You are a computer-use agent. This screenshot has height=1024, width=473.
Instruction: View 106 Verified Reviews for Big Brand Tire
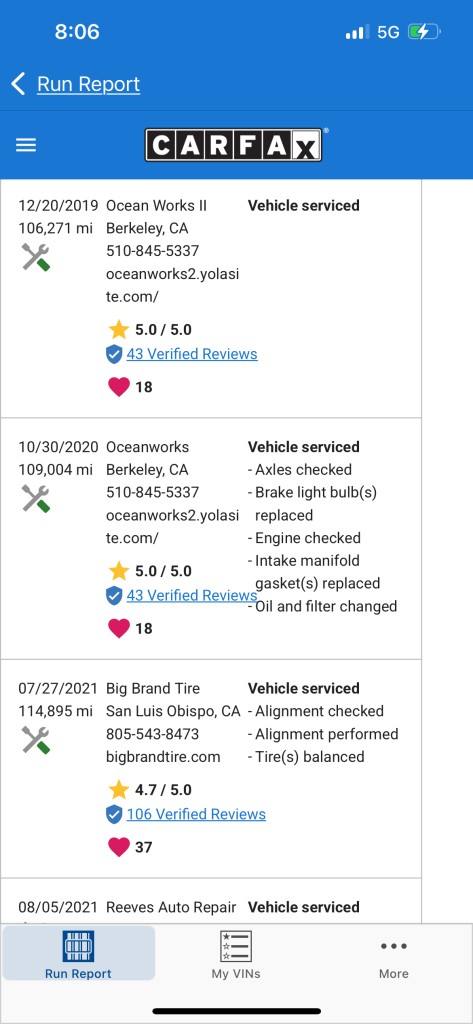pyautogui.click(x=196, y=814)
